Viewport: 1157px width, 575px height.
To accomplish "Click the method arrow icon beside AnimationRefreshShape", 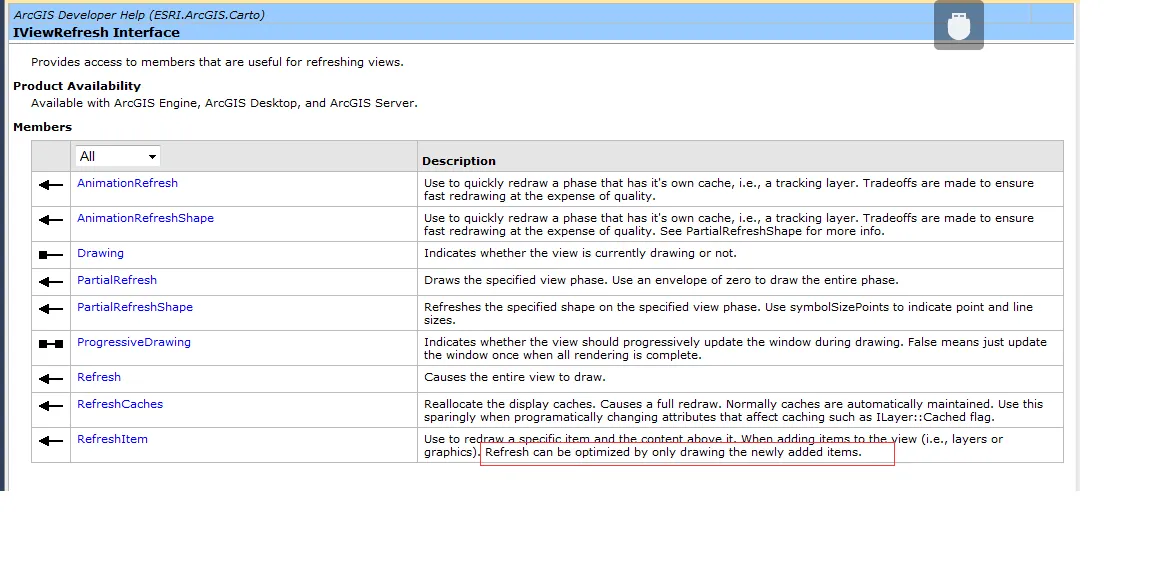I will point(51,220).
